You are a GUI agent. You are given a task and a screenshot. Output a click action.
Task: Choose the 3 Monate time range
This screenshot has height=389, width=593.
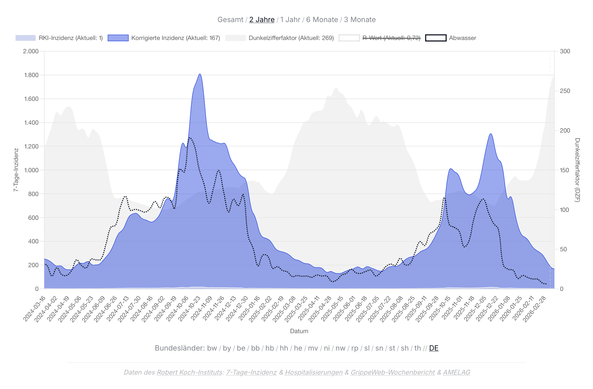(x=360, y=20)
